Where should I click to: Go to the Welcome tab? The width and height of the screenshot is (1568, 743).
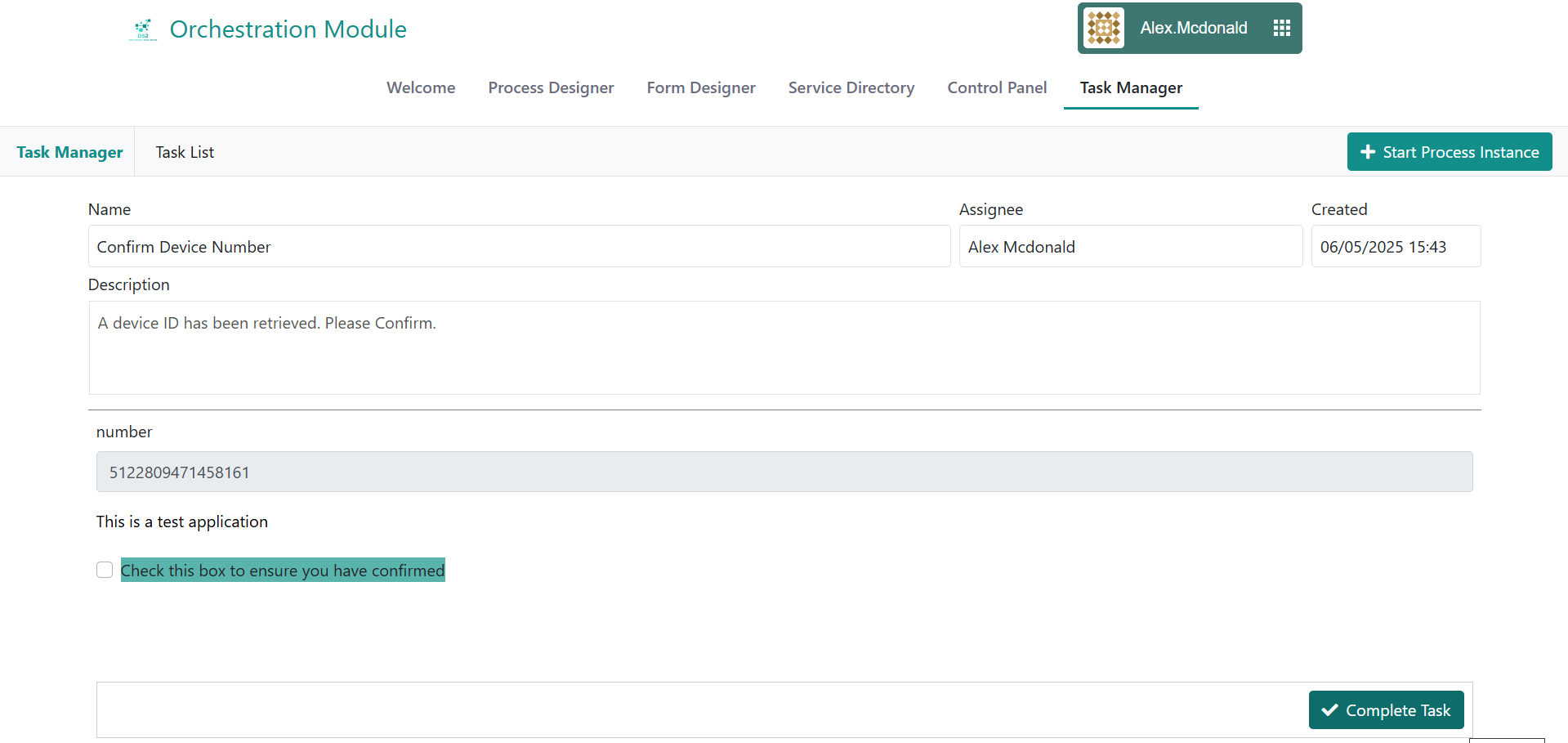point(421,87)
